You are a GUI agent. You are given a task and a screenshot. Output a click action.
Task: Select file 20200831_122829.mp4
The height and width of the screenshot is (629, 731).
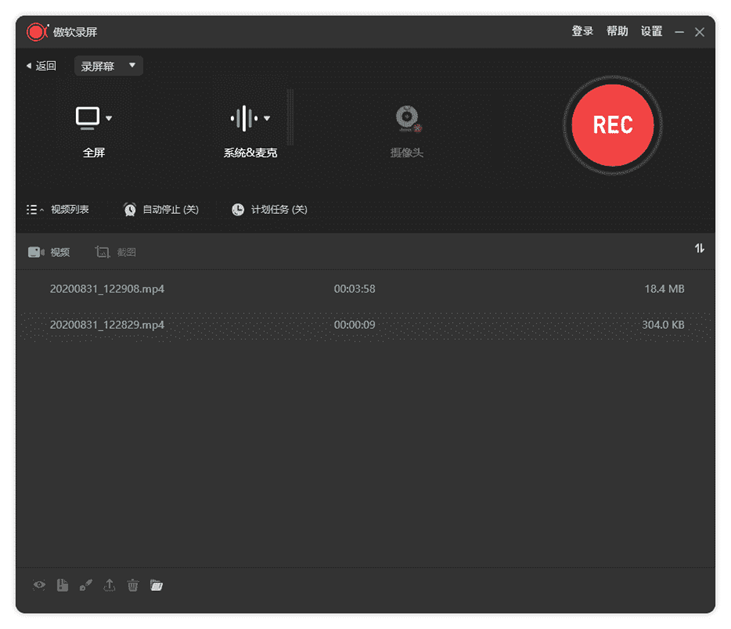[x=366, y=325]
